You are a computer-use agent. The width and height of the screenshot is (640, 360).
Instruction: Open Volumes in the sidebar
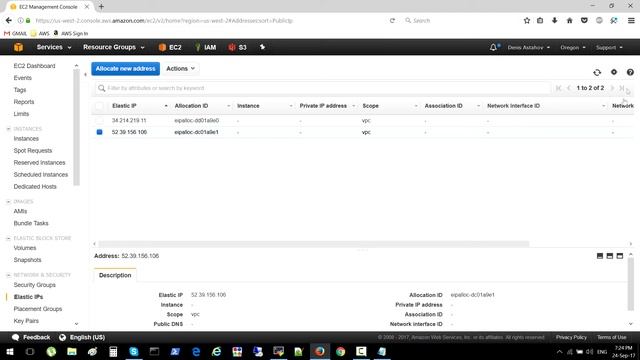click(x=24, y=248)
